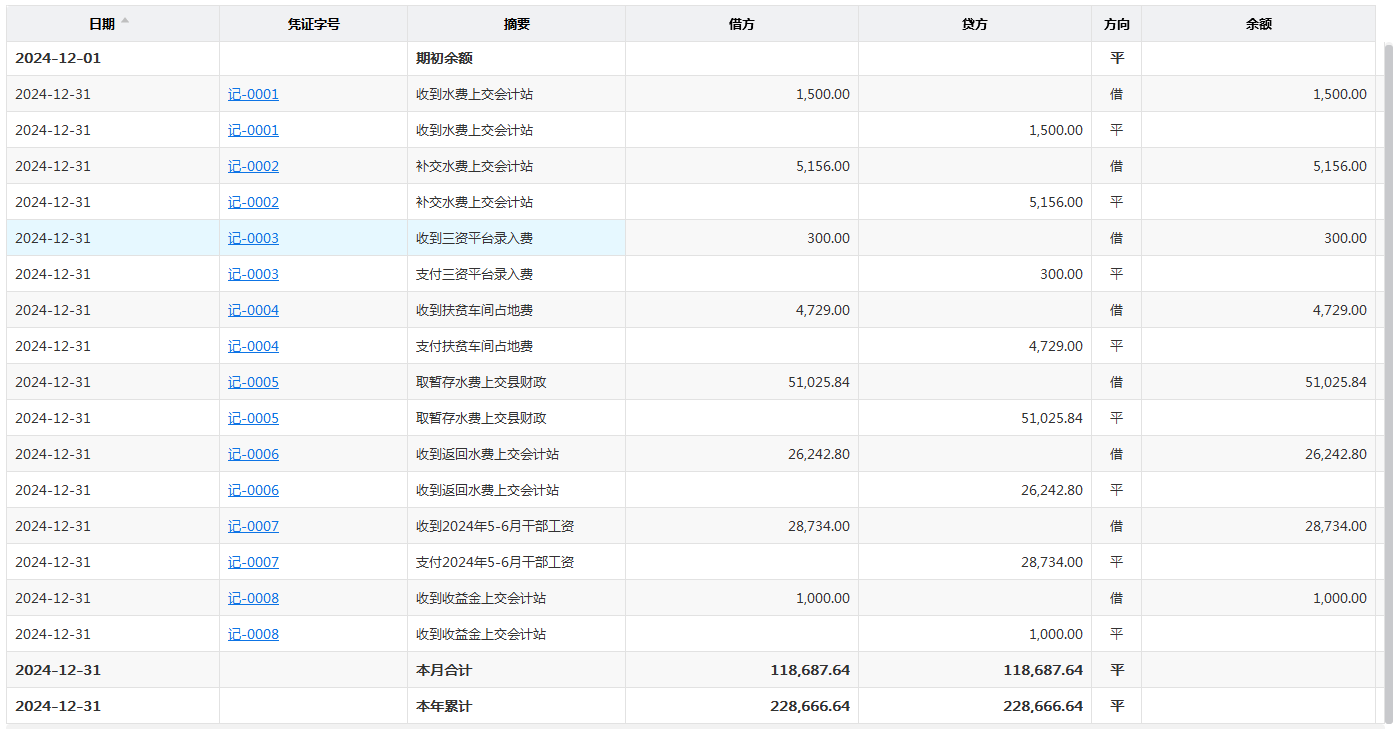Open voucher 记-0007 for 支付2024年5-6月干部工资

(x=253, y=562)
